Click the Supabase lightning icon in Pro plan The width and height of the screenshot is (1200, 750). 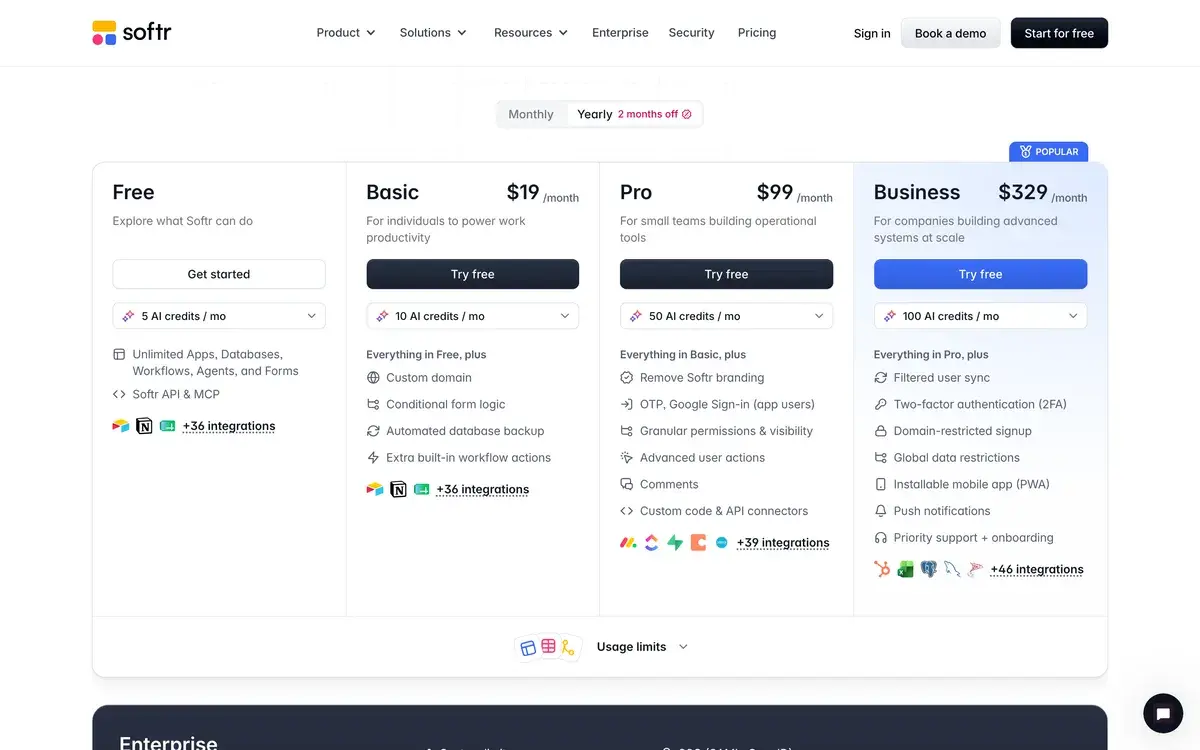[x=675, y=543]
